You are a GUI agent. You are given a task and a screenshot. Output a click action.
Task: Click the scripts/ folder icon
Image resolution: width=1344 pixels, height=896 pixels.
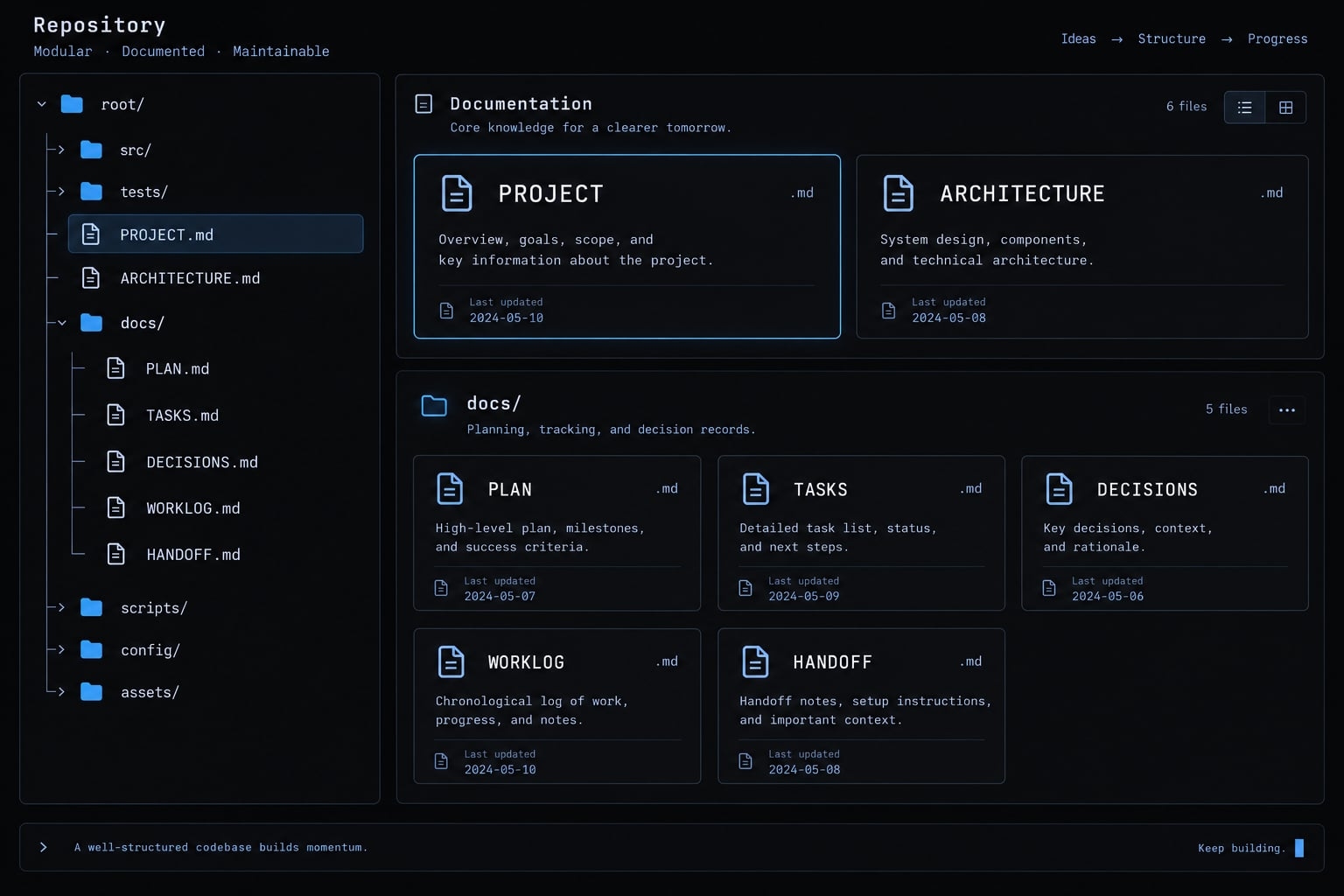[91, 607]
